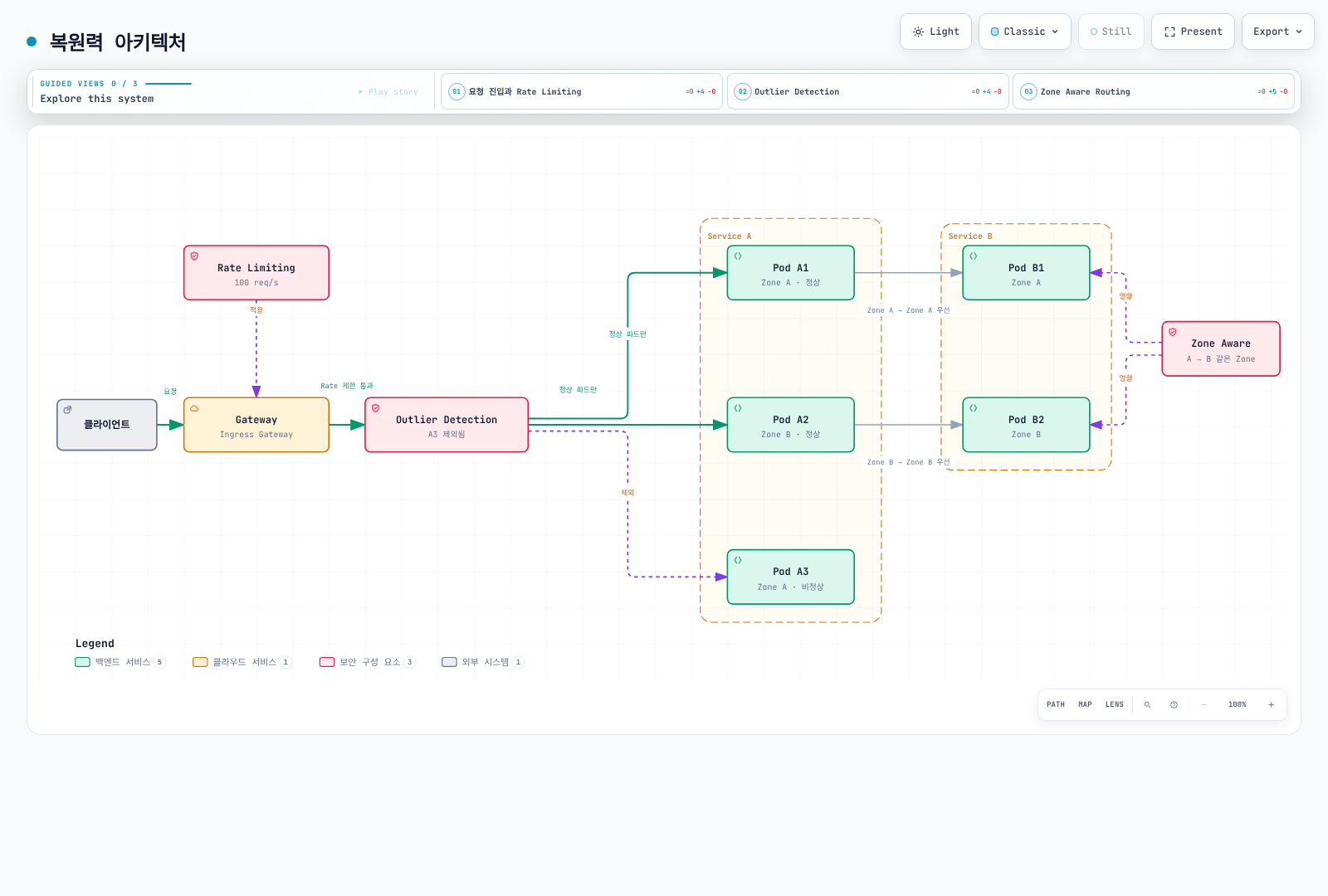Select the MAP mode
Screen dimensions: 1328x896
click(x=1085, y=704)
